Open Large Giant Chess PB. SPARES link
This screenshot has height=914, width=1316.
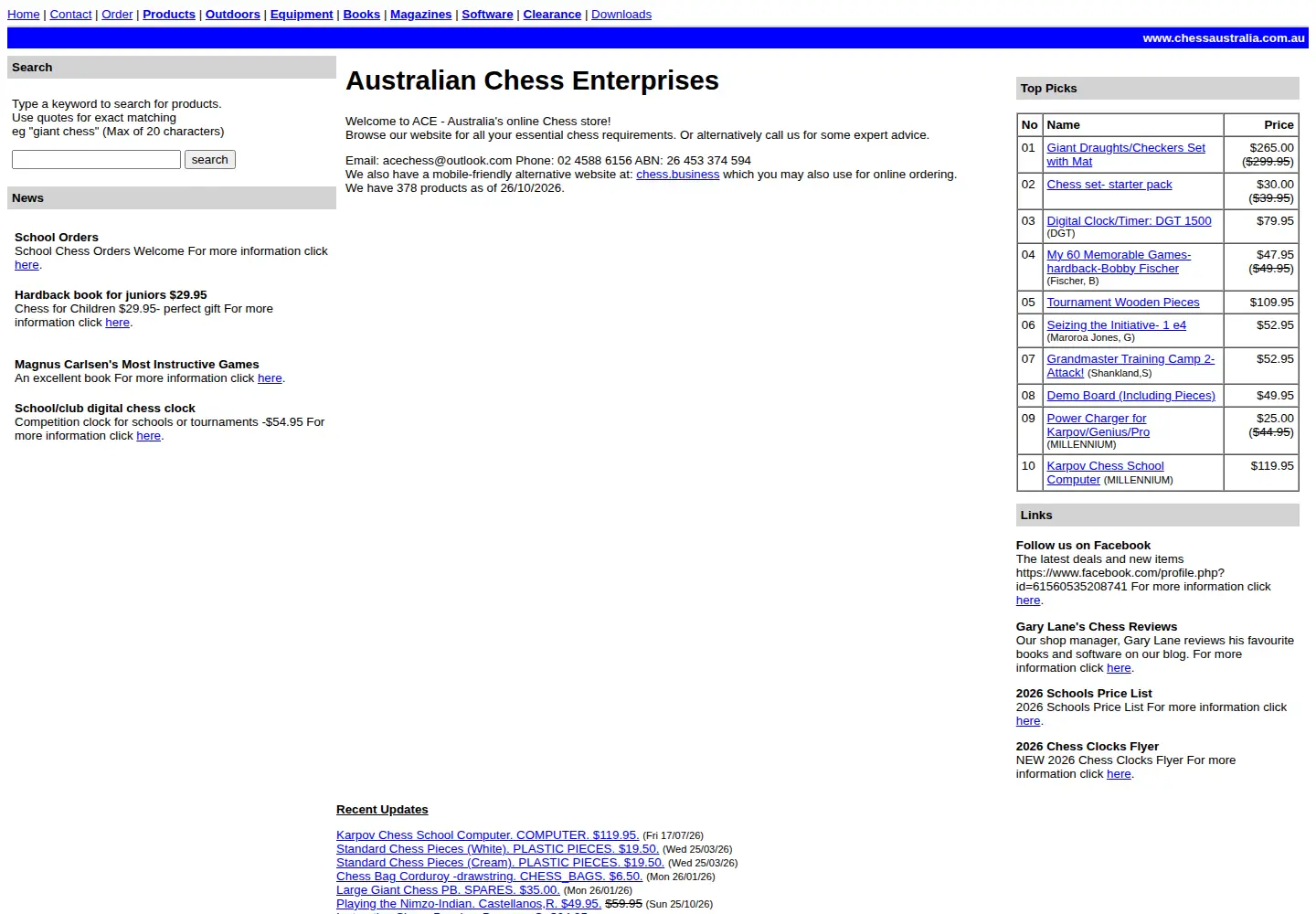tap(448, 890)
